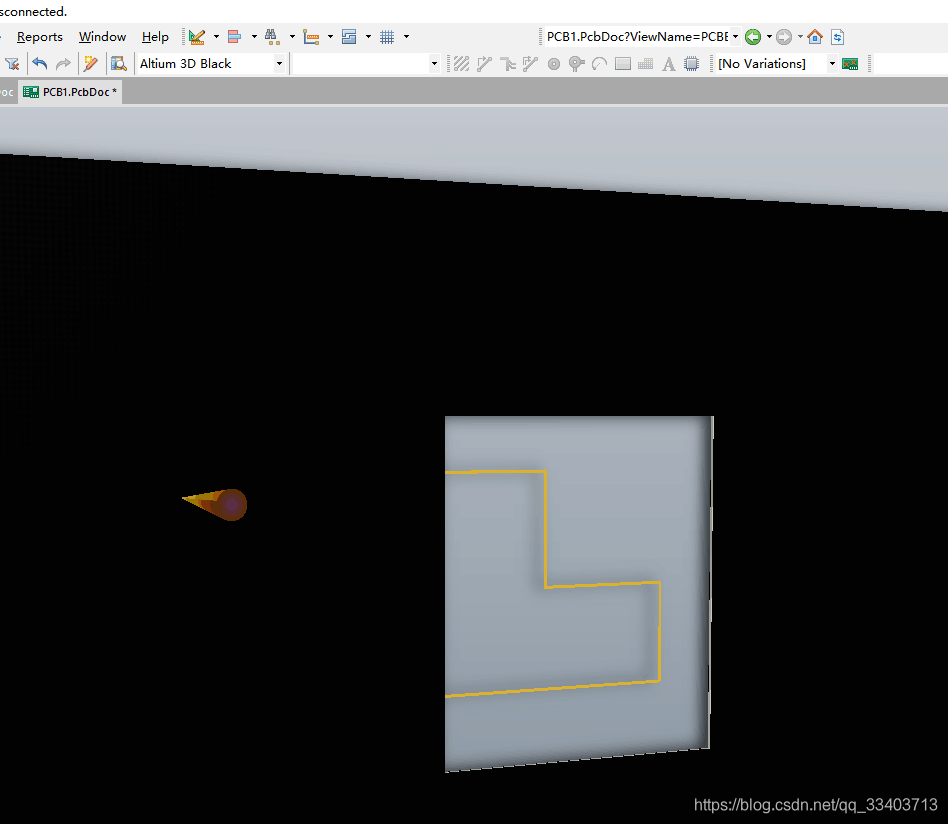The width and height of the screenshot is (948, 824).
Task: Click the place fill rectangle icon
Action: pyautogui.click(x=623, y=63)
